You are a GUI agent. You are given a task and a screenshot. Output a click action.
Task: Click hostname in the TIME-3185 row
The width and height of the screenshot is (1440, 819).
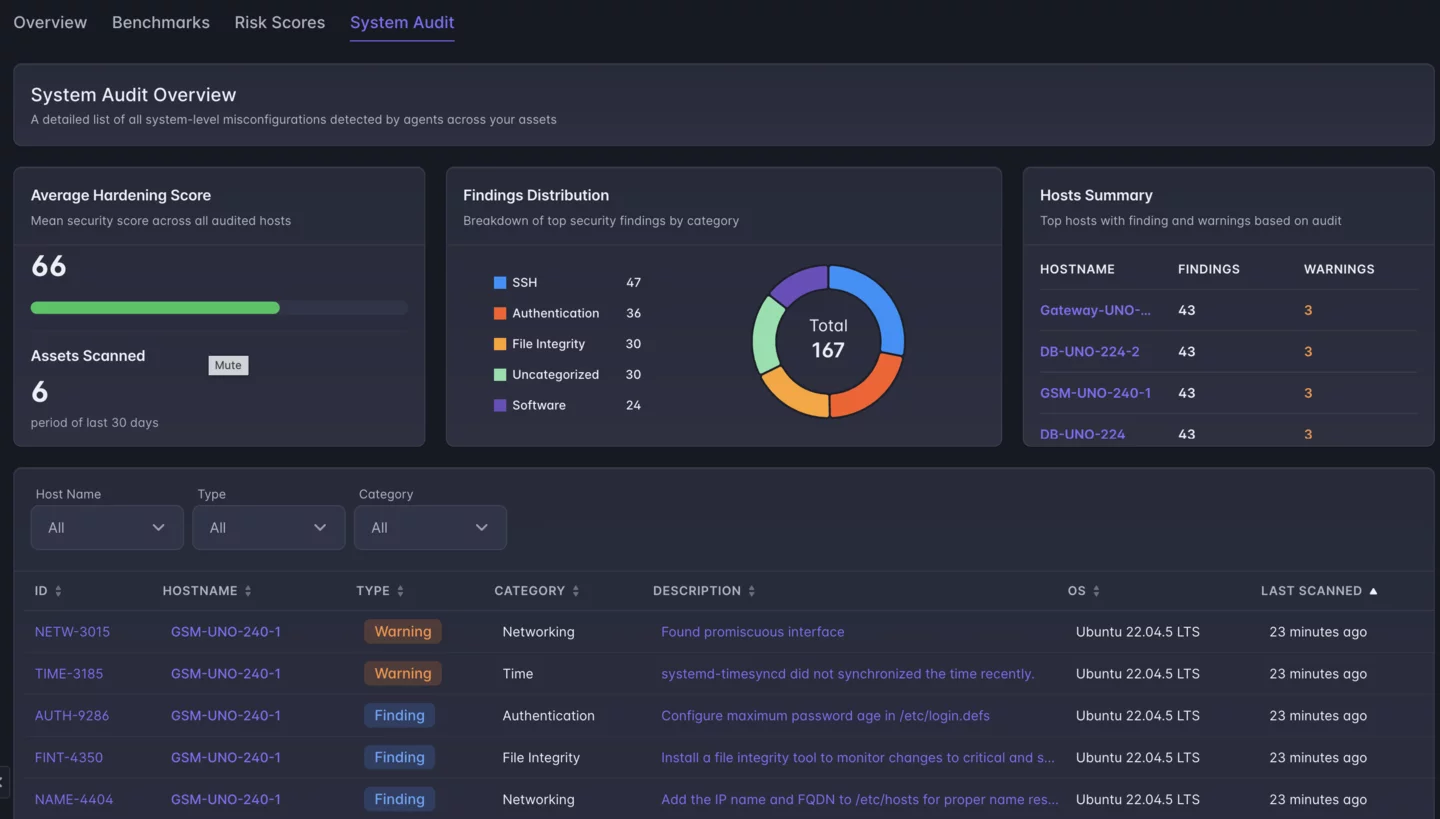point(226,674)
